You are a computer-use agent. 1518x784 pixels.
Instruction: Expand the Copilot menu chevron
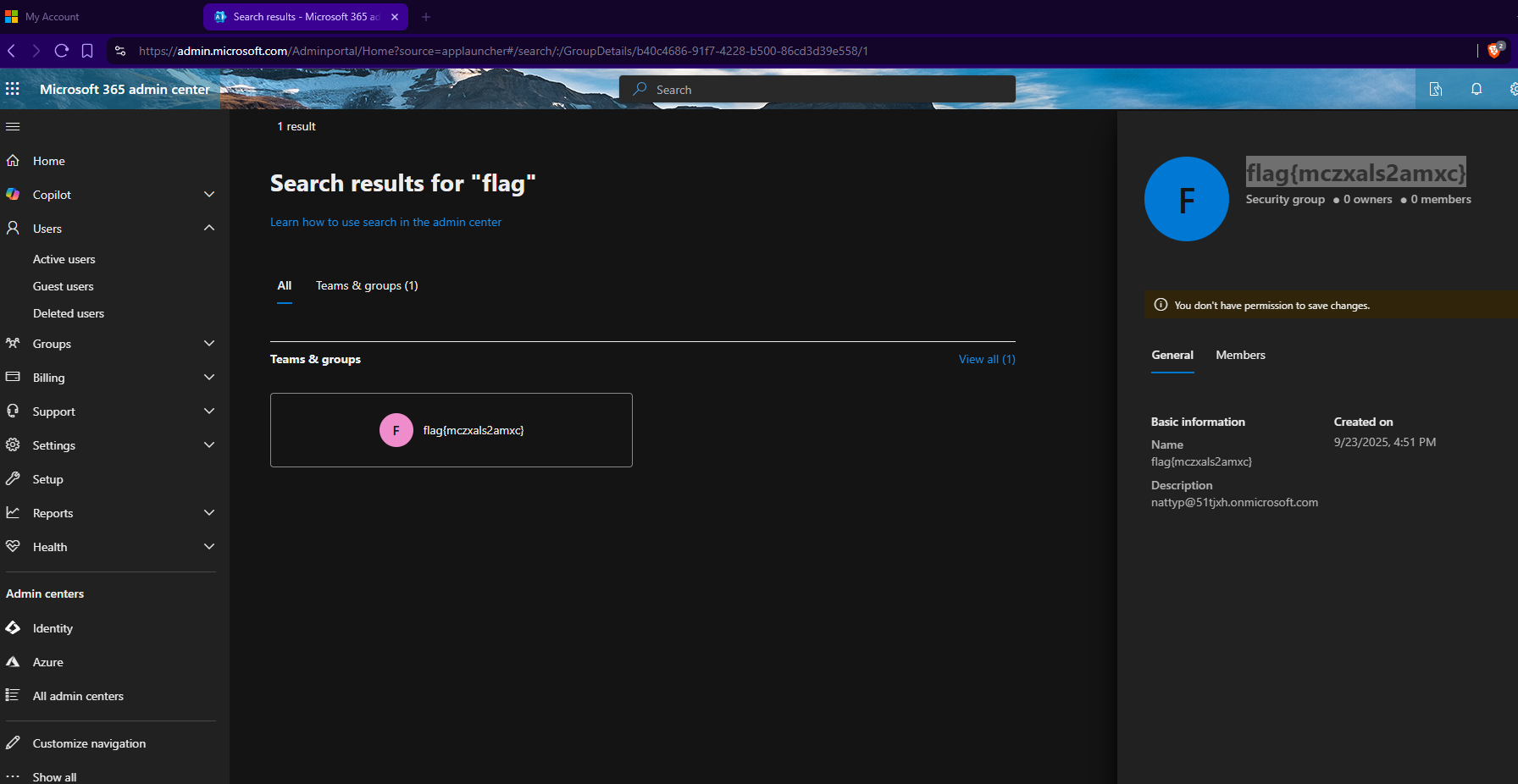(x=209, y=195)
